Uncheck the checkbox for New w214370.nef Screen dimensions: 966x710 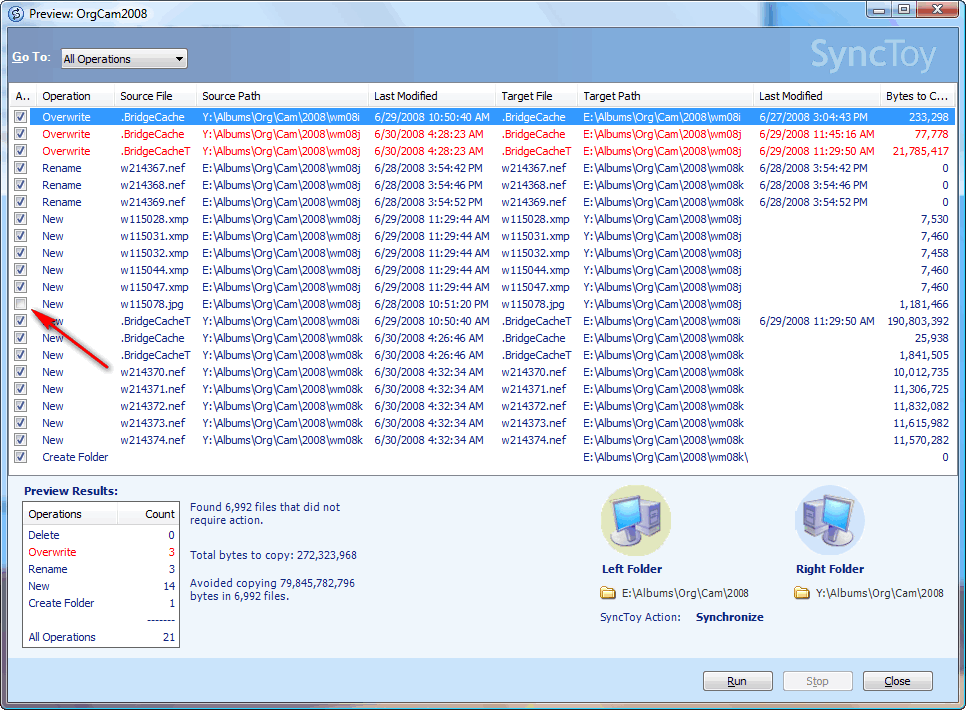(x=21, y=372)
